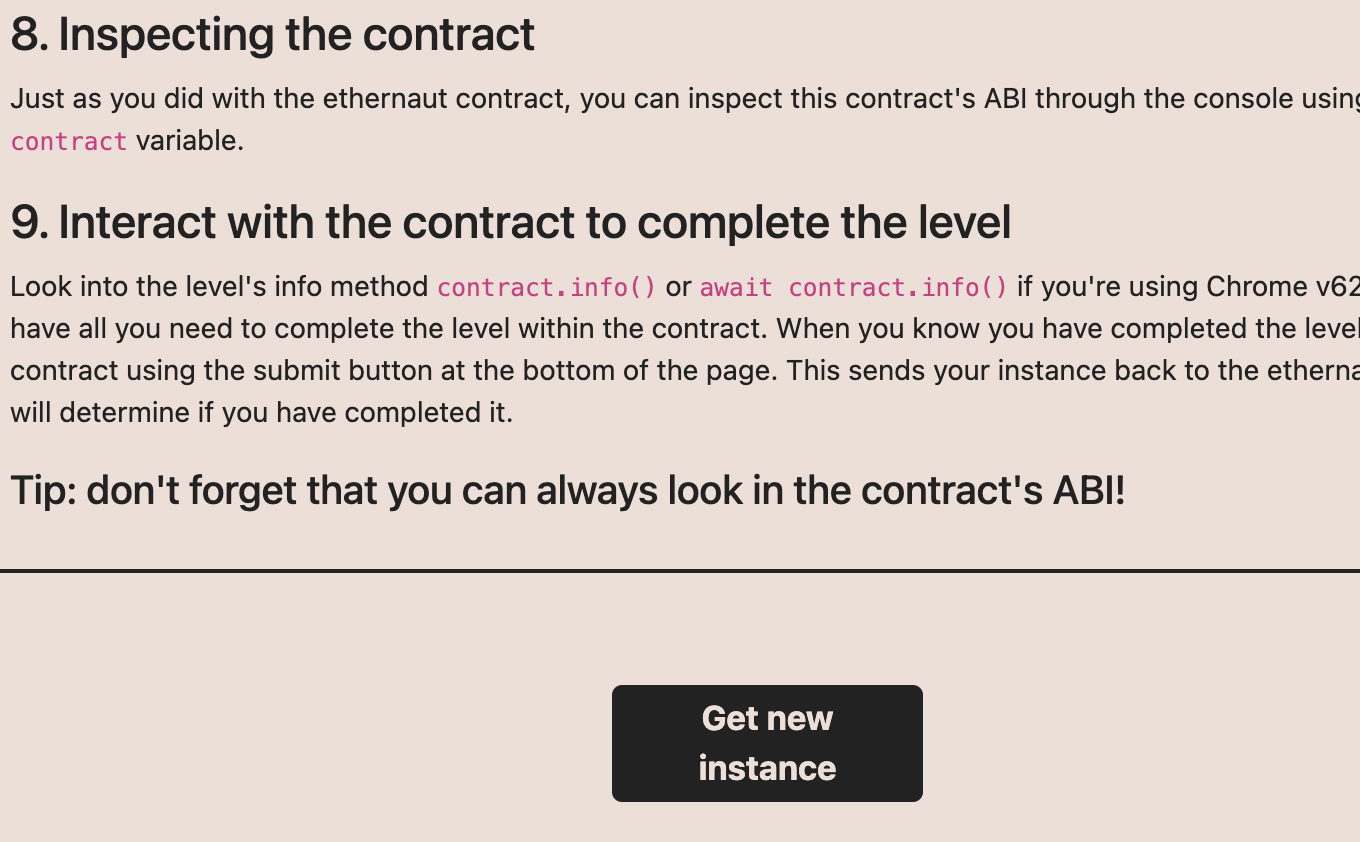Click the pink "contract" code word before "variable"

(x=69, y=141)
